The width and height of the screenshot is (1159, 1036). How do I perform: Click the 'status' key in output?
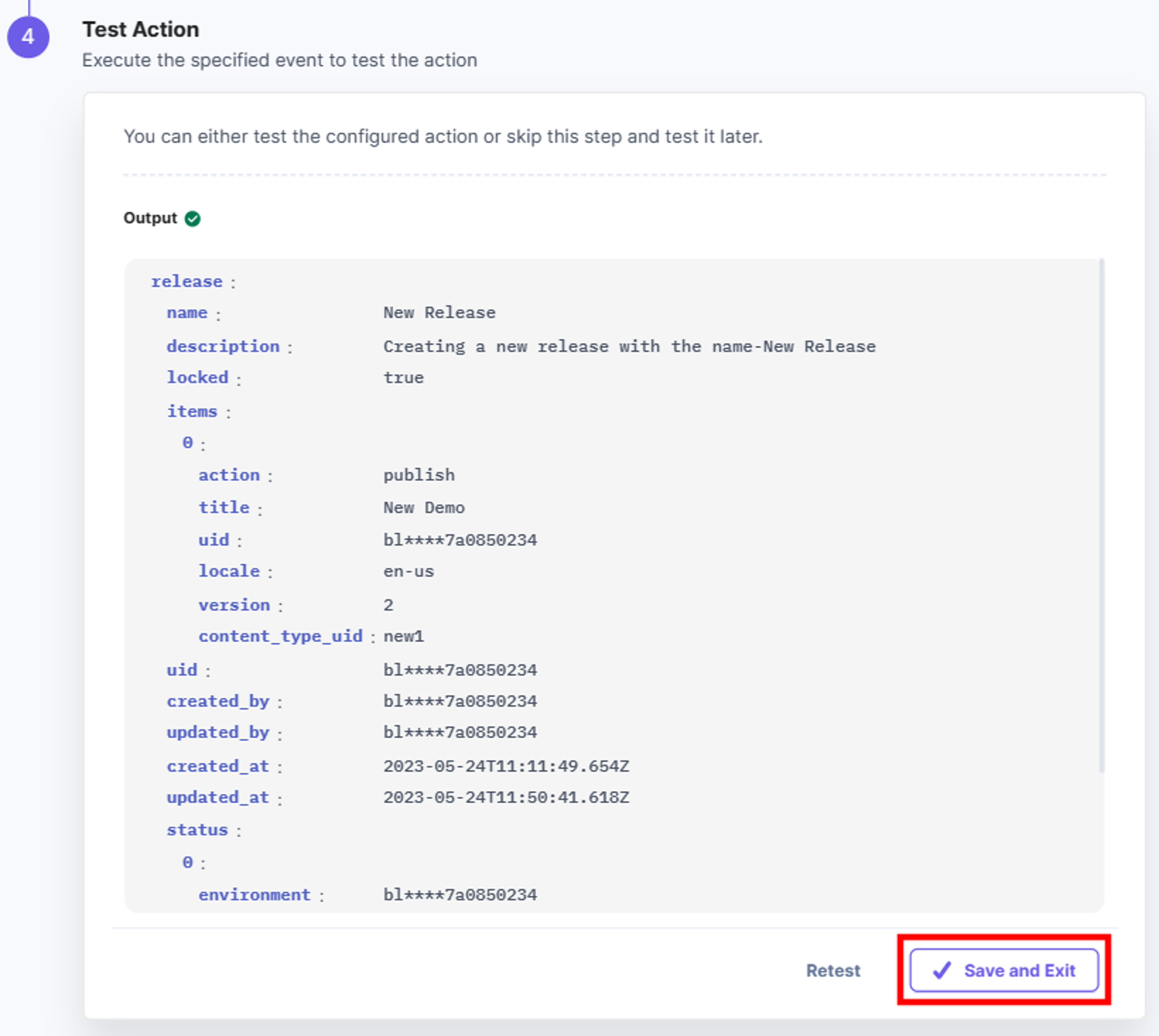[197, 830]
